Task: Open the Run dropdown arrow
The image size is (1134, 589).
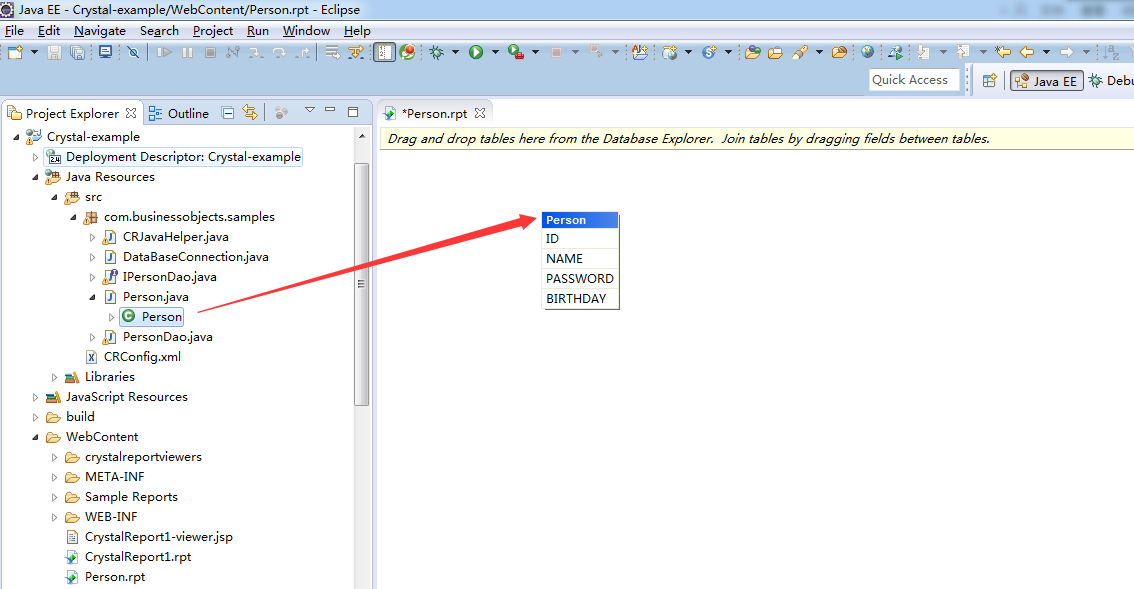Action: pyautogui.click(x=495, y=52)
